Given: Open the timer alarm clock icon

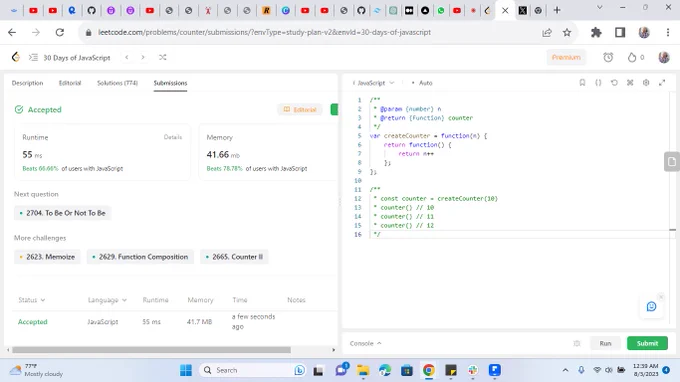Looking at the screenshot, I should click(x=608, y=57).
